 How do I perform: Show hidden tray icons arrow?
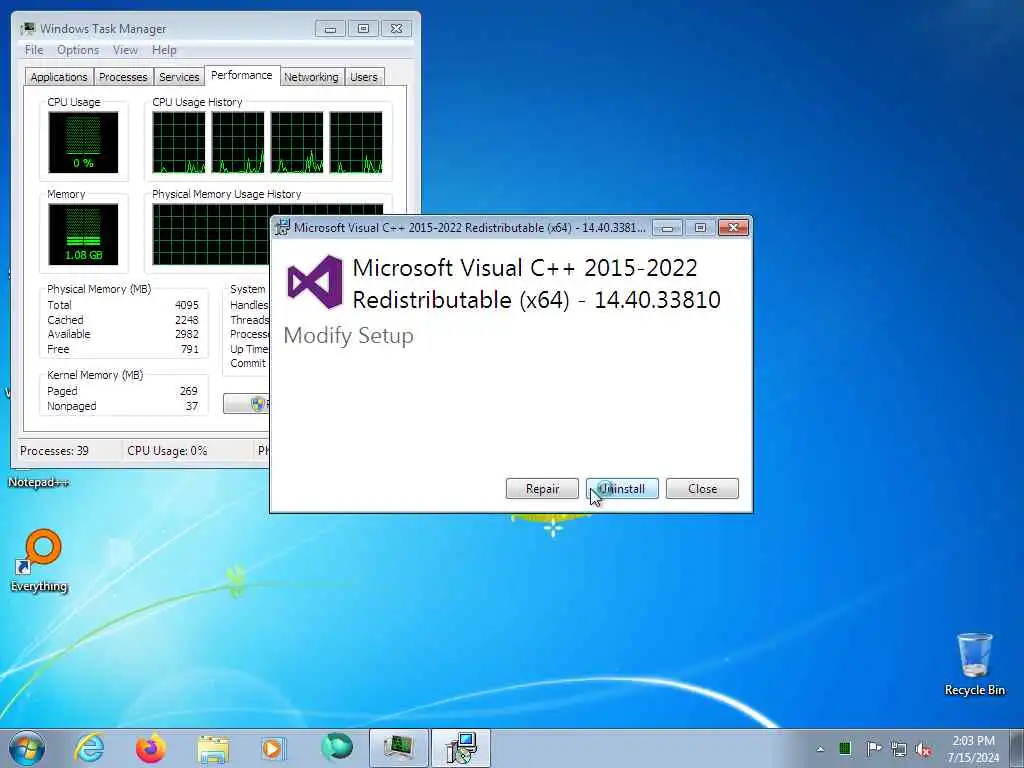tap(820, 749)
